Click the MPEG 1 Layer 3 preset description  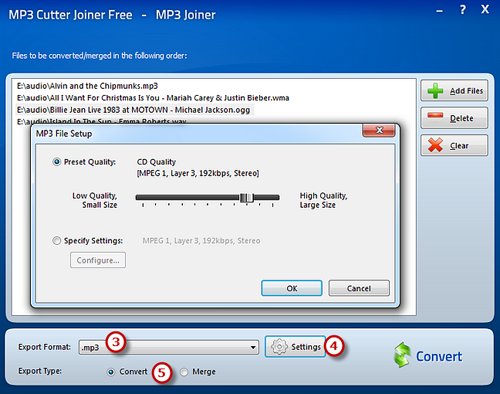(198, 173)
